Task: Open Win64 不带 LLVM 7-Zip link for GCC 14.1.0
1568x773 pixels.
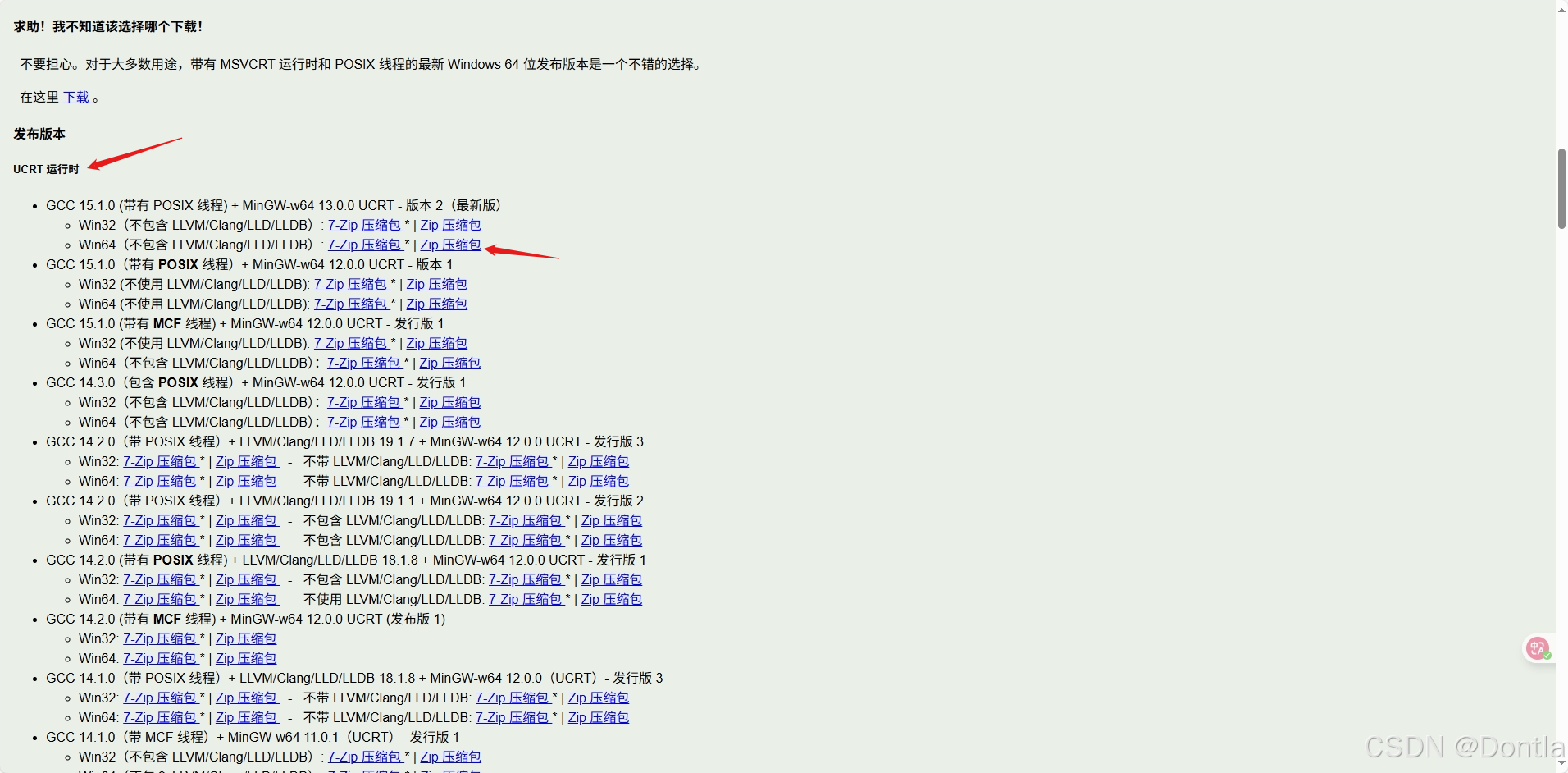Action: (513, 717)
